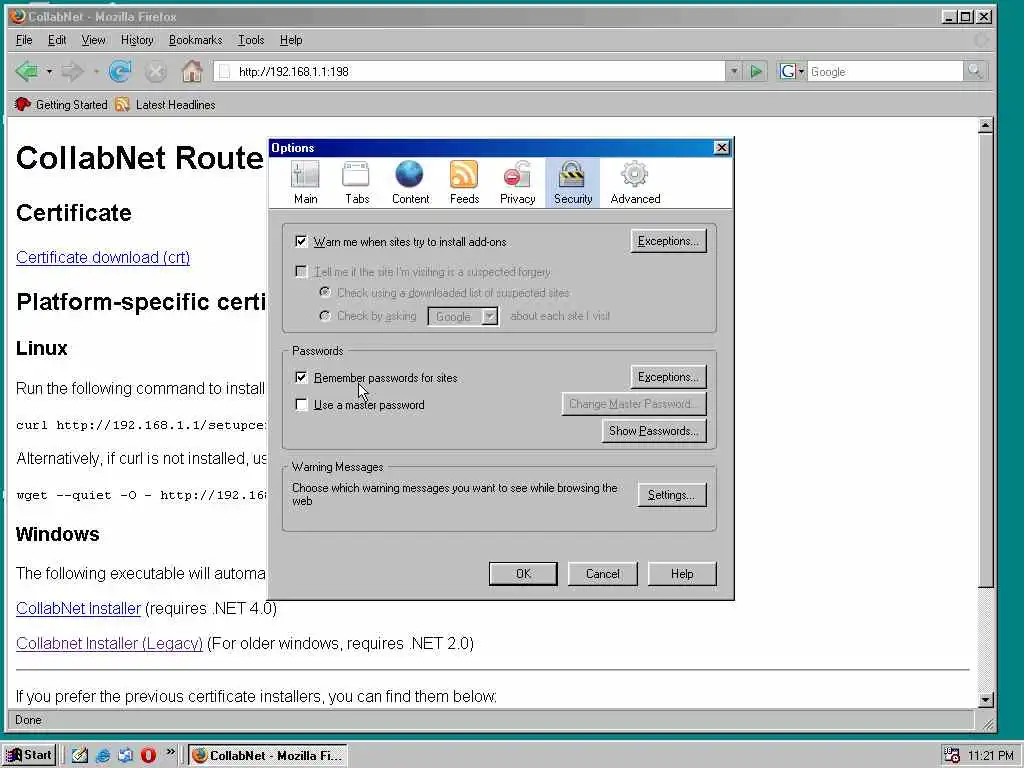Expand the Forward button history dropdown arrow

tap(96, 71)
